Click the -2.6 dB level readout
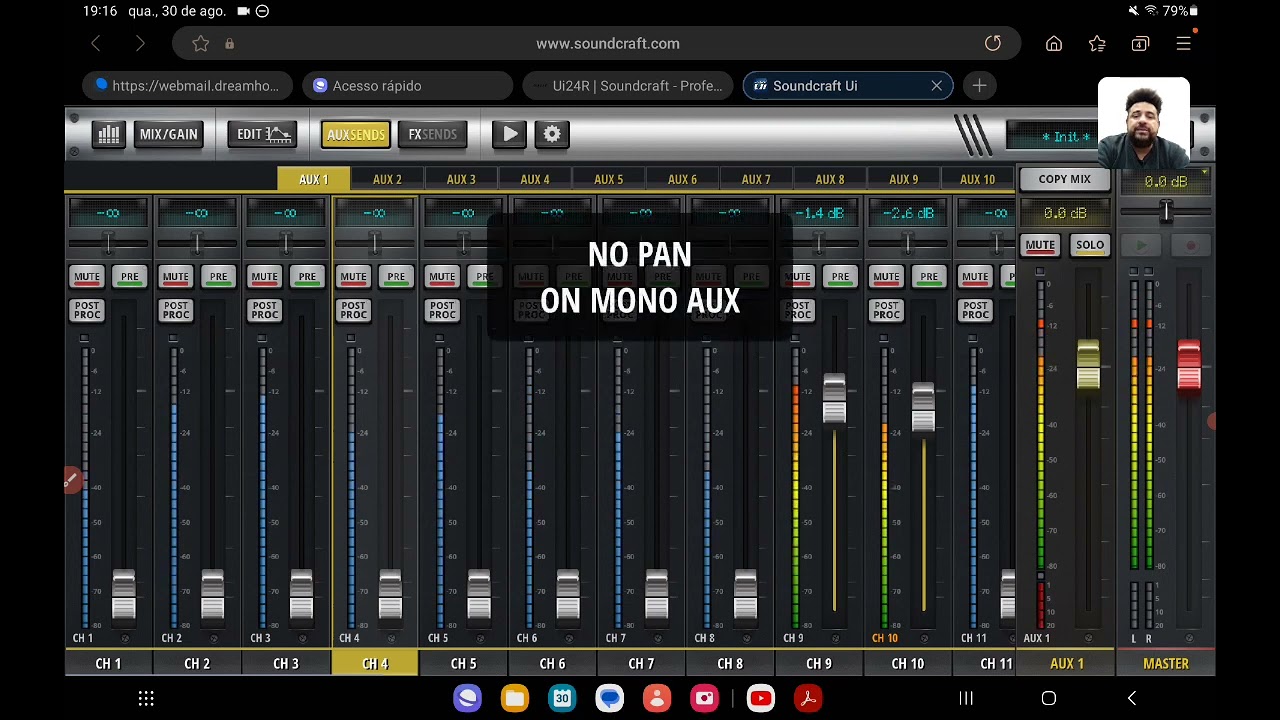This screenshot has width=1280, height=720. [x=908, y=213]
